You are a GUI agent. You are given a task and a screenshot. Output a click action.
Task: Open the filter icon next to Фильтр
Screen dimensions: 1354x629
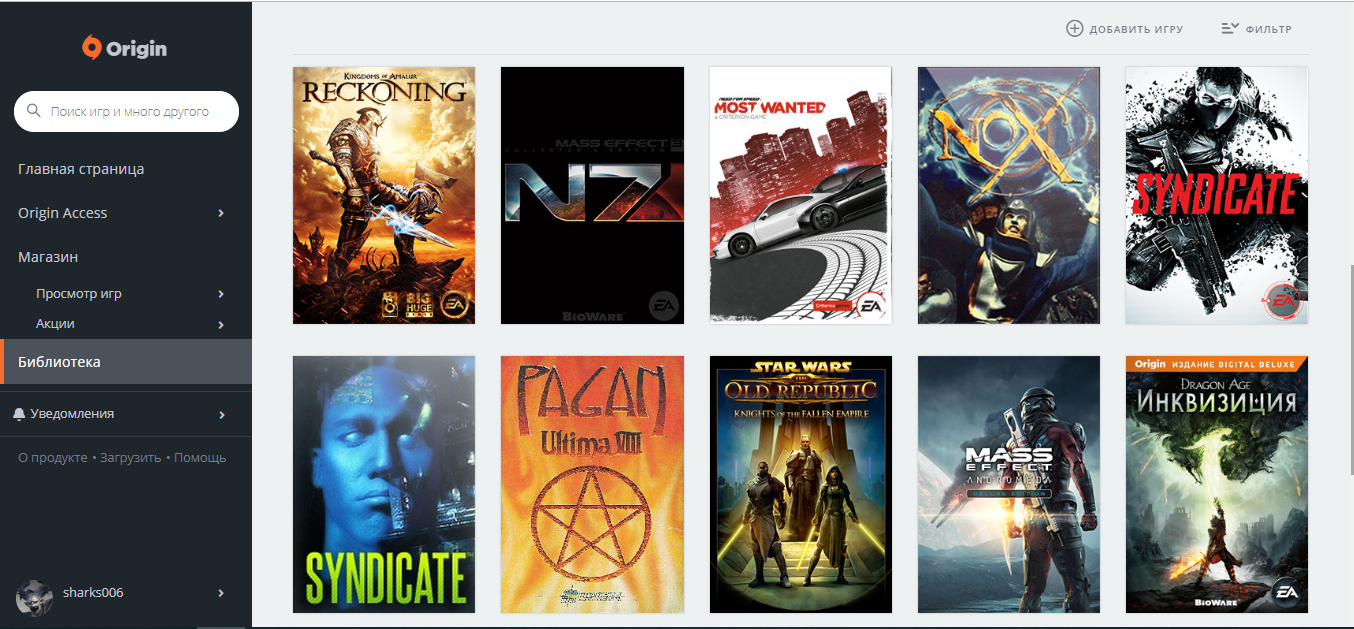1230,29
